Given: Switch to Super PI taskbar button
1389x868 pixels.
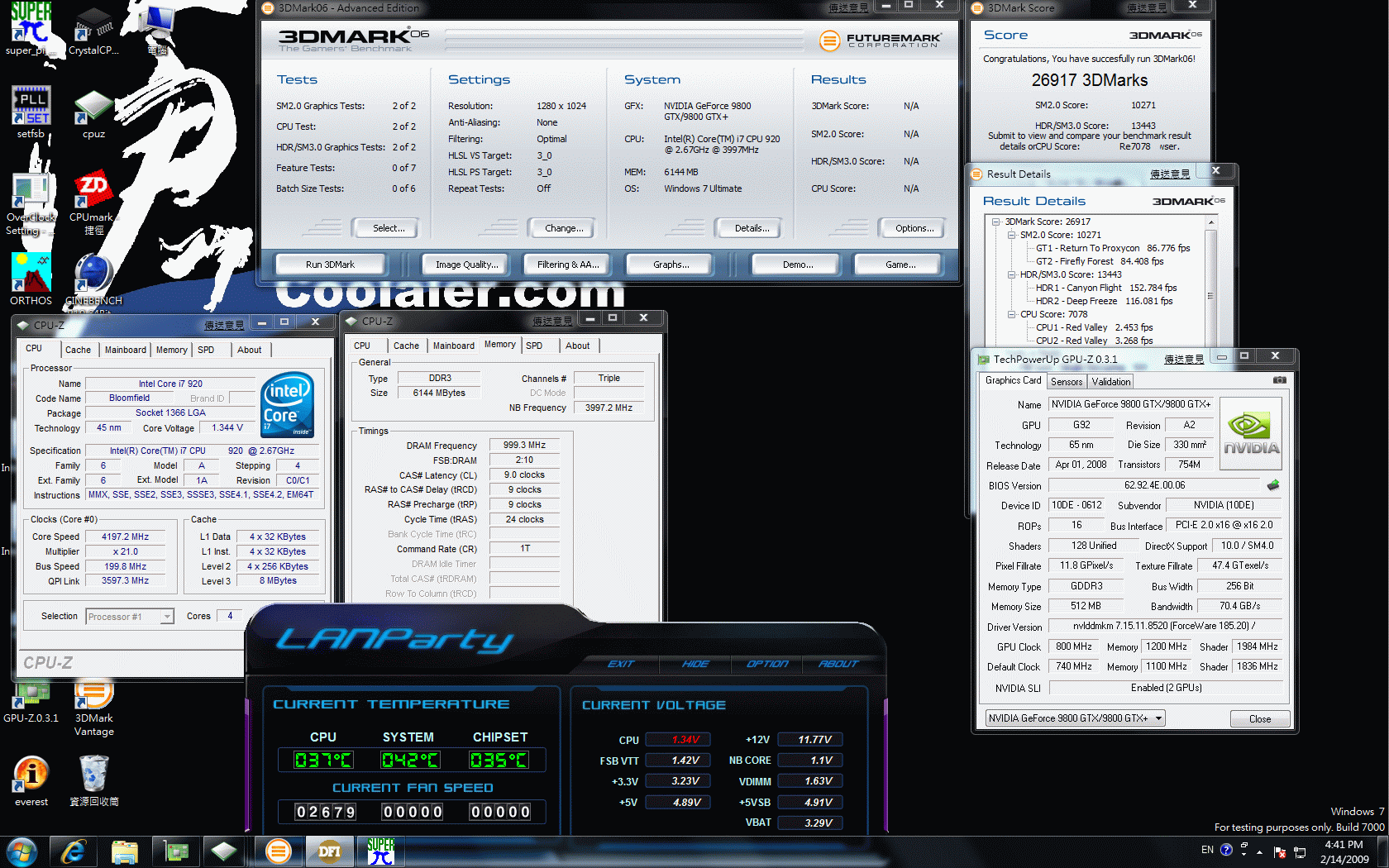Looking at the screenshot, I should click(x=381, y=851).
